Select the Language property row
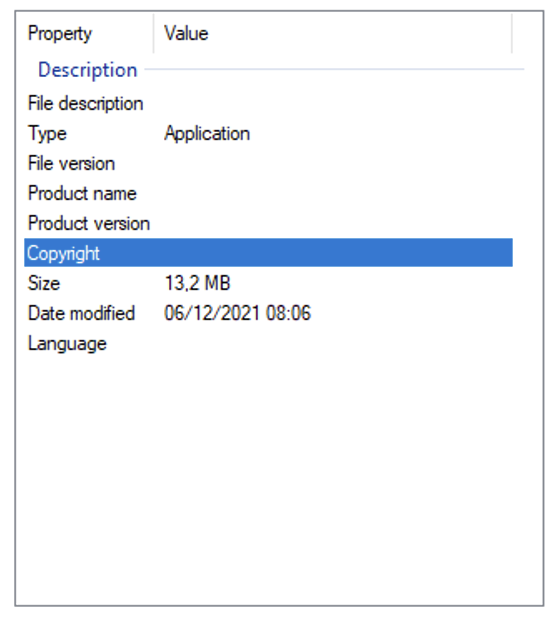This screenshot has width=554, height=618. click(x=268, y=343)
